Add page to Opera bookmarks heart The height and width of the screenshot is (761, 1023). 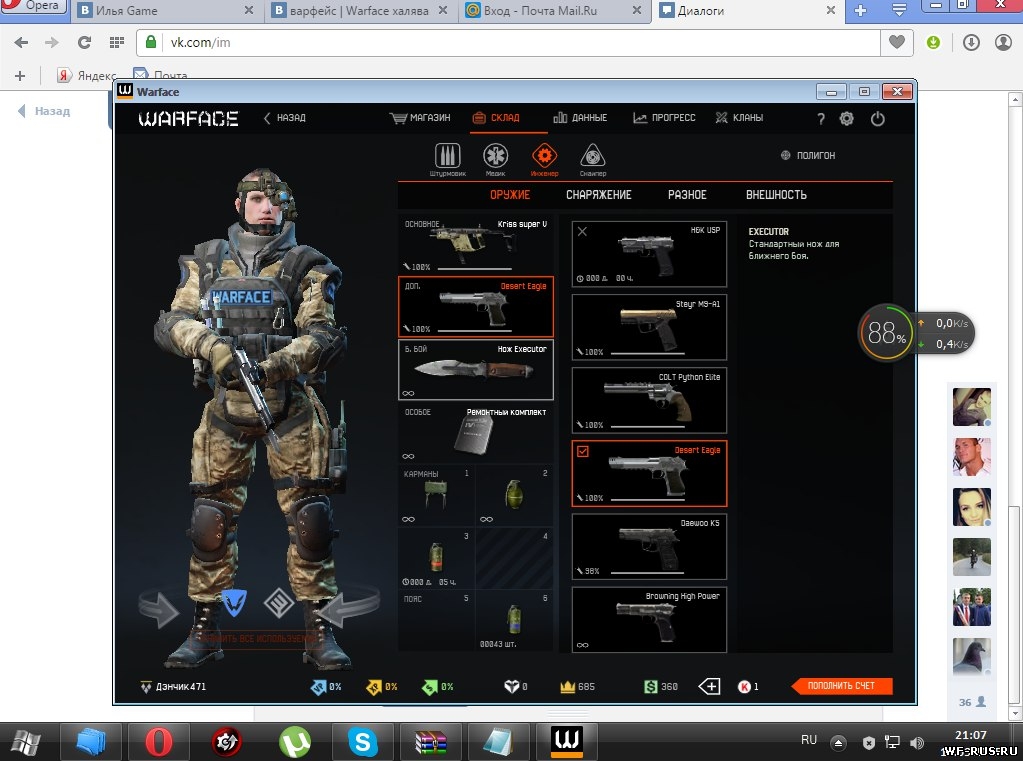(x=897, y=42)
